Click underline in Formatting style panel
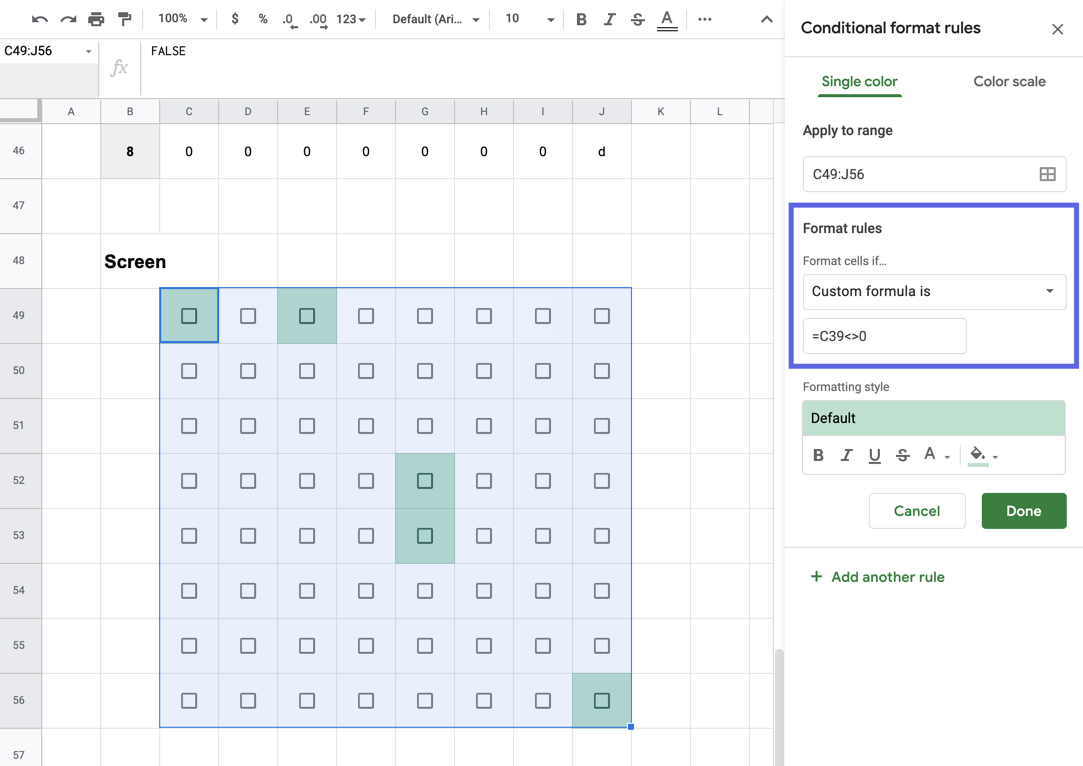This screenshot has height=766, width=1083. click(874, 455)
